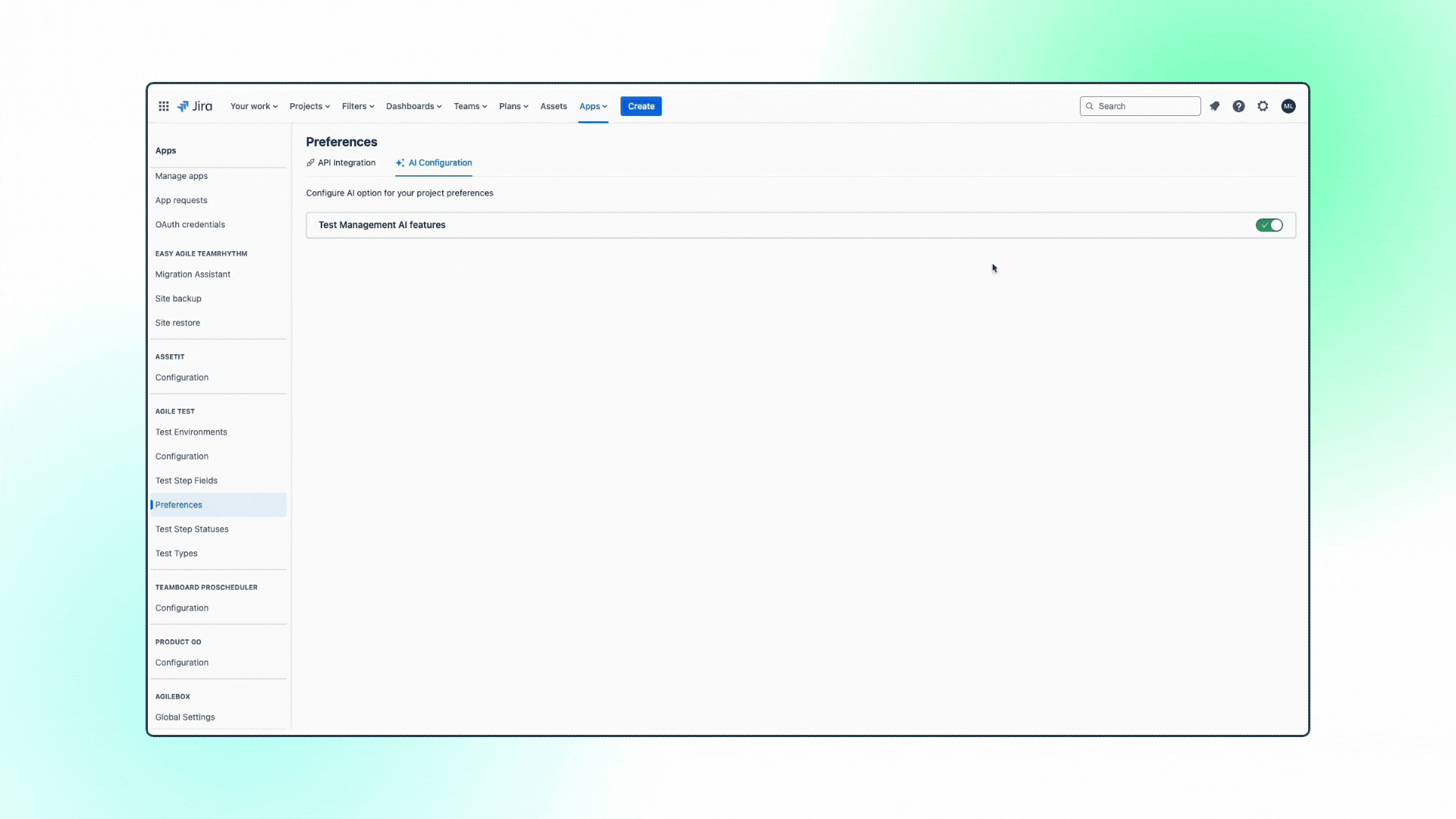Open Manage apps in sidebar

pos(181,176)
